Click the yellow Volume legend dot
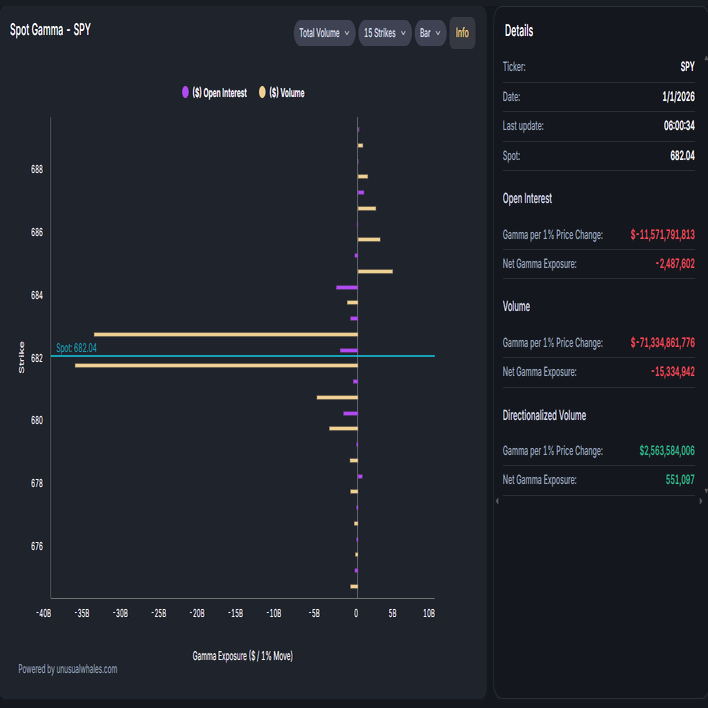The image size is (708, 708). (262, 92)
